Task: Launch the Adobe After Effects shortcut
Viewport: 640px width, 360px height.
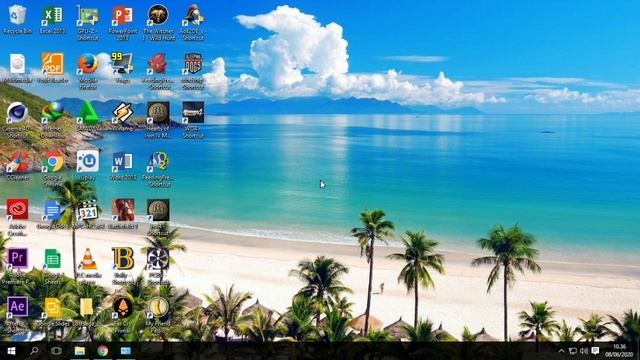Action: [17, 307]
